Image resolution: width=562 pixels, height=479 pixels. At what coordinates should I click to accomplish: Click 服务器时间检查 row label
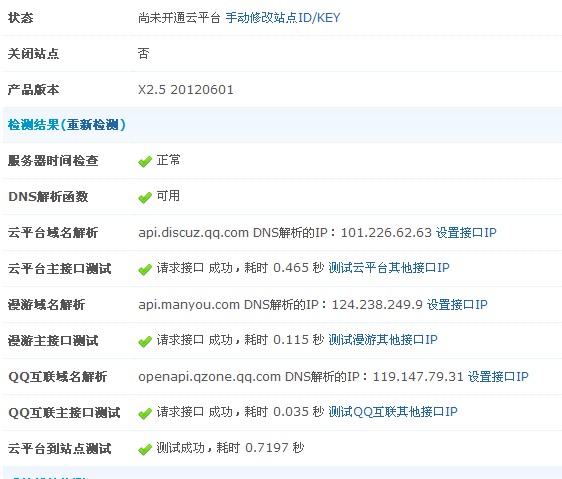point(53,161)
